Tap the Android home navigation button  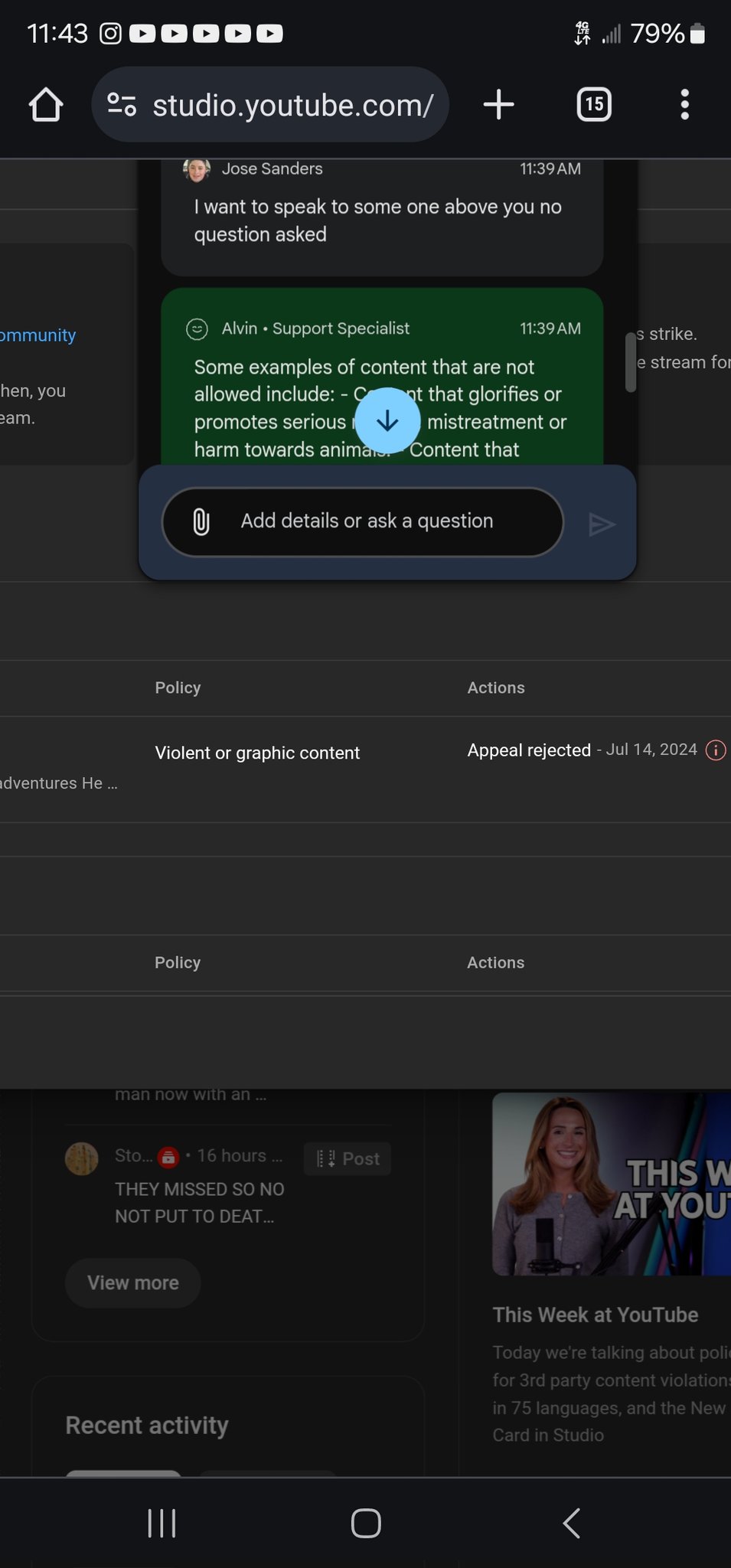tap(366, 1523)
